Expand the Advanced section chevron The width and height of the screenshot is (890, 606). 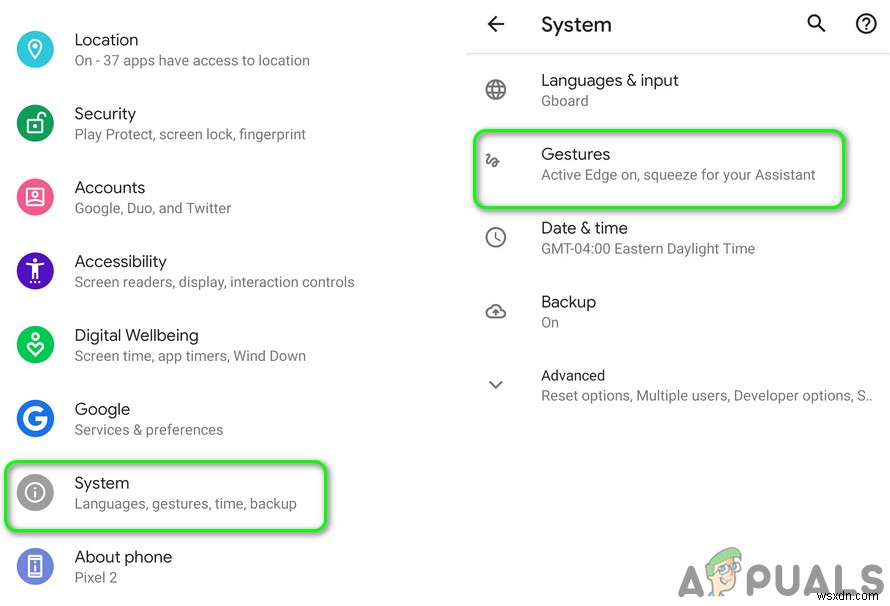click(496, 385)
